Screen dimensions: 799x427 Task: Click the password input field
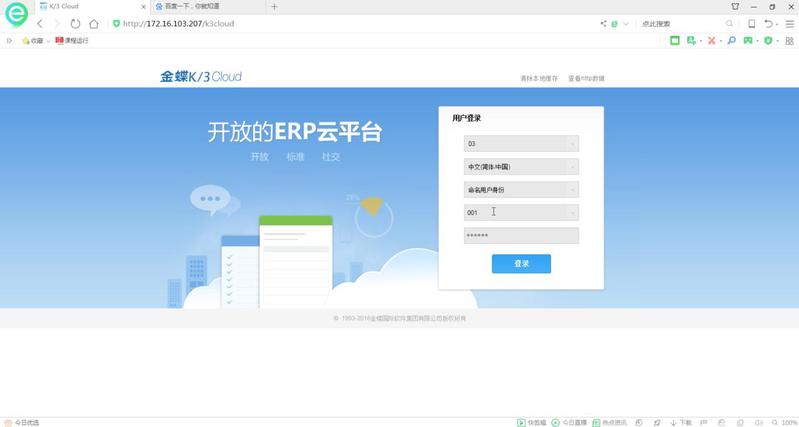coord(520,236)
